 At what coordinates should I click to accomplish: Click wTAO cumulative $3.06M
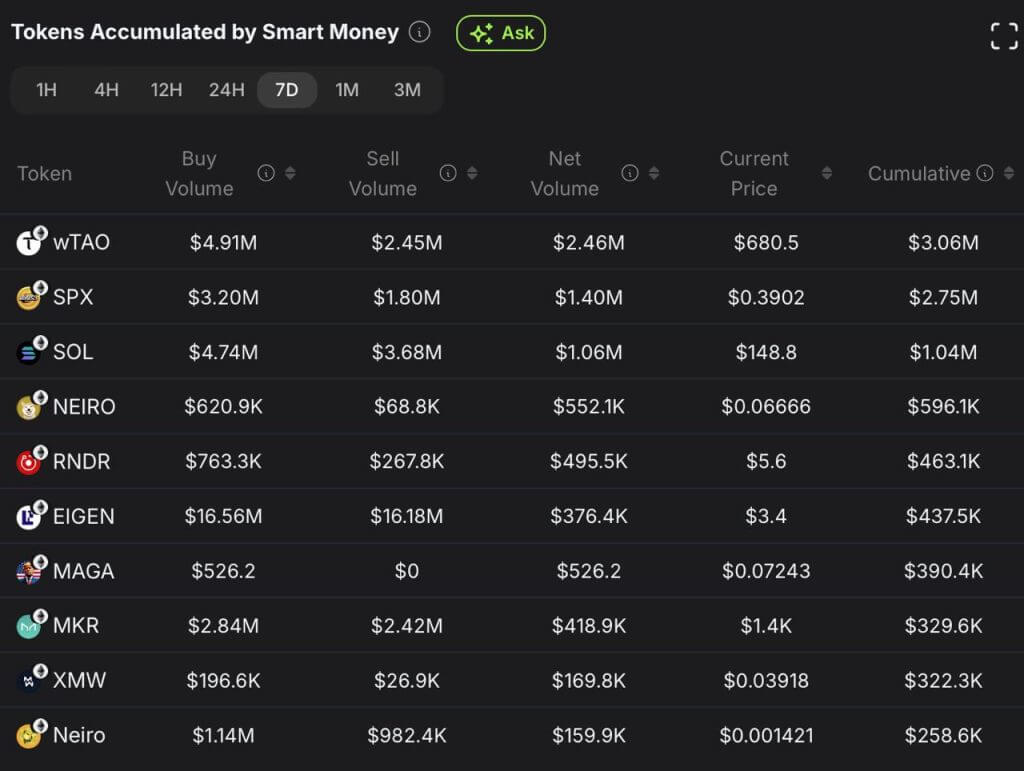pos(943,243)
